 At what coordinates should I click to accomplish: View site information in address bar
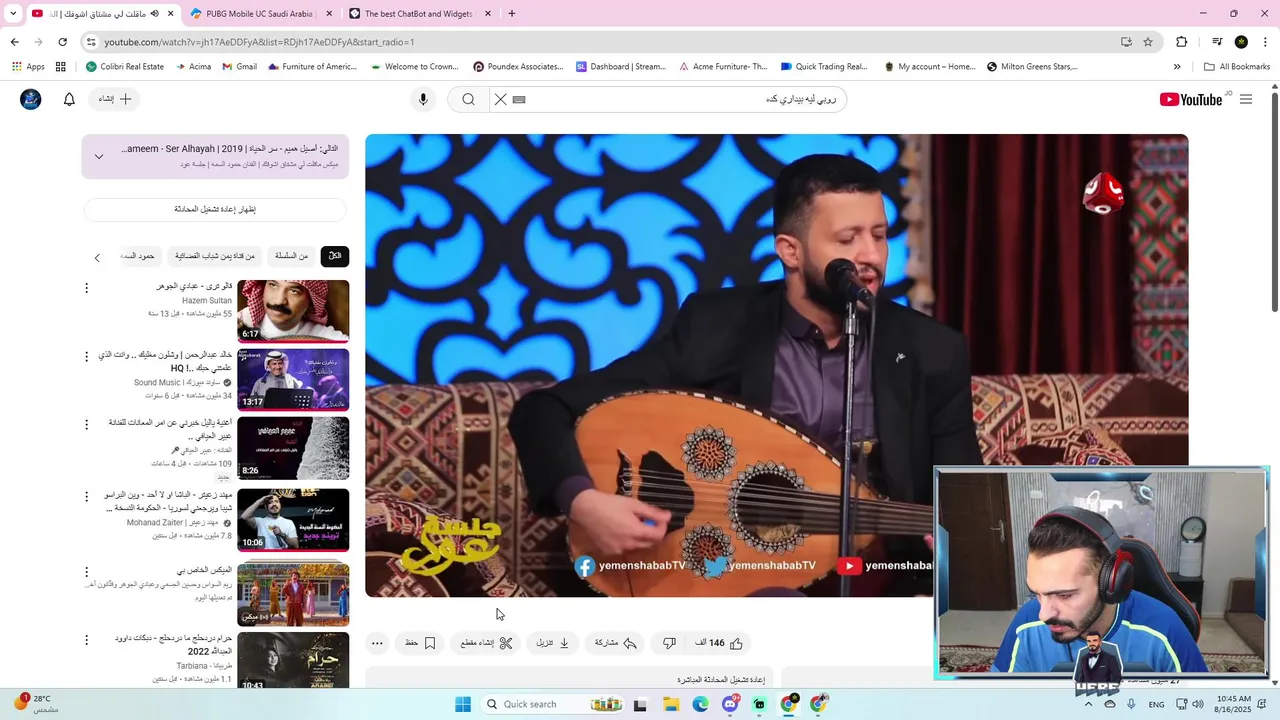click(x=91, y=42)
